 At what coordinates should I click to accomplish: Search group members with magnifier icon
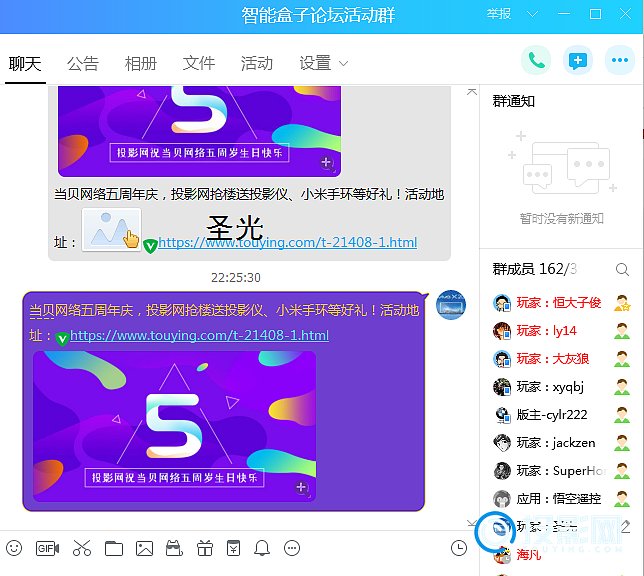click(622, 270)
